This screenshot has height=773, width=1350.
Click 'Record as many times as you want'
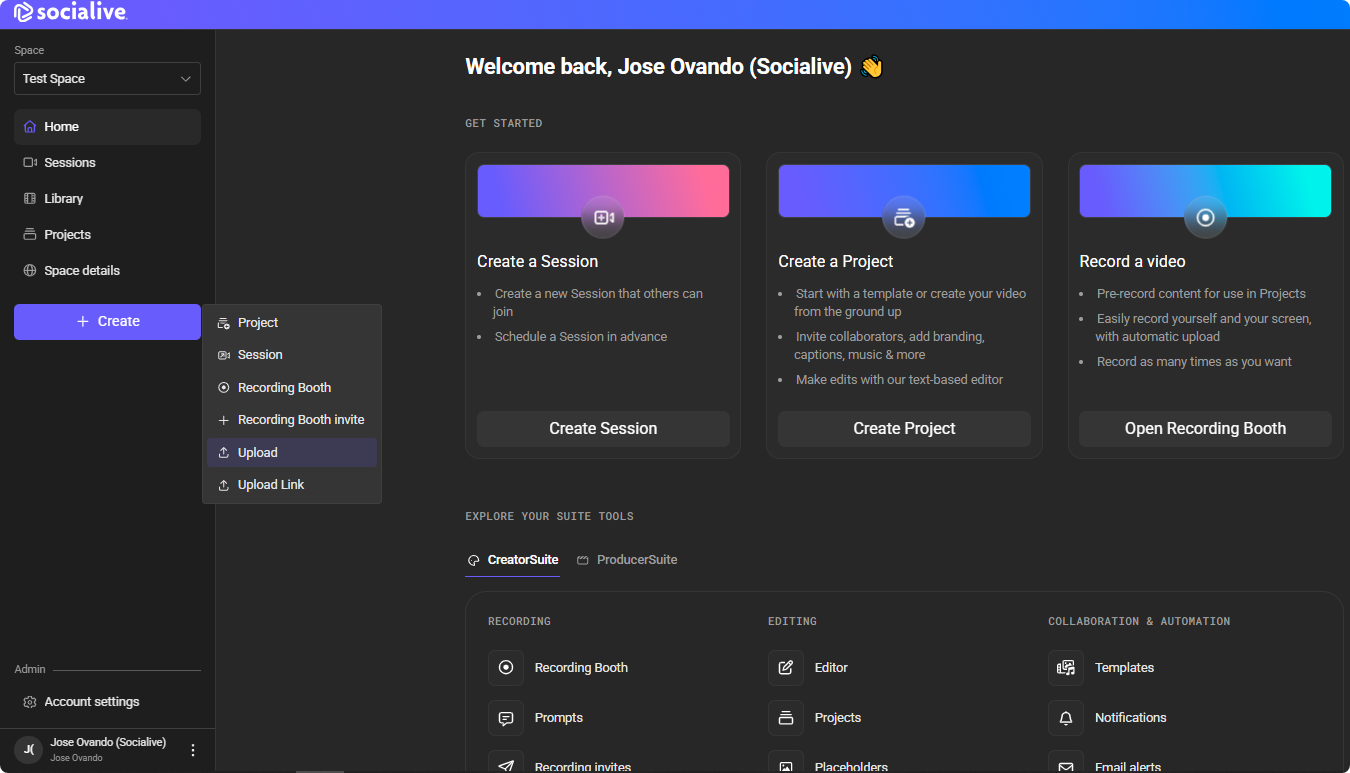click(x=1194, y=362)
